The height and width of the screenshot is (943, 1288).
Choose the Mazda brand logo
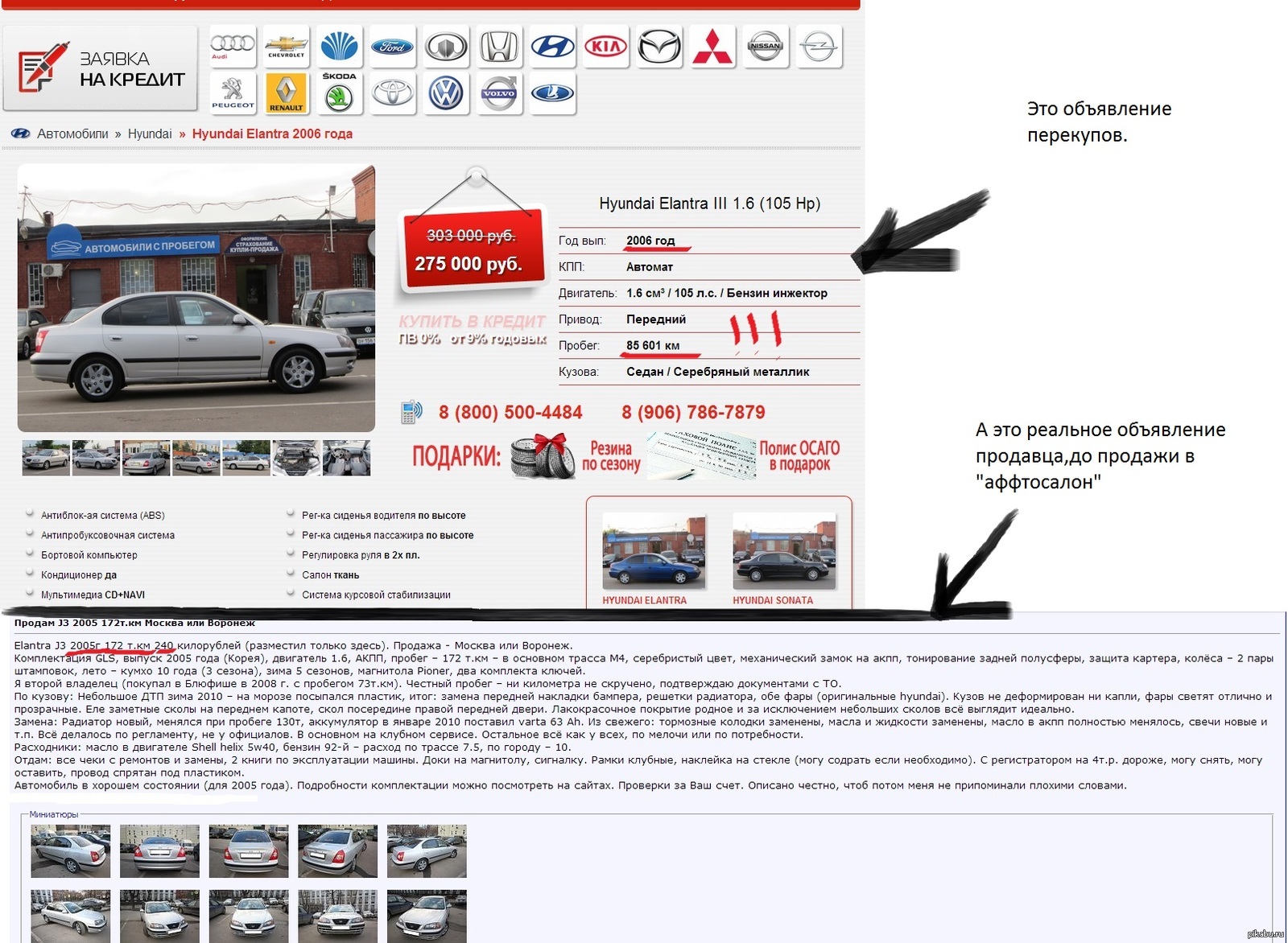click(x=658, y=47)
